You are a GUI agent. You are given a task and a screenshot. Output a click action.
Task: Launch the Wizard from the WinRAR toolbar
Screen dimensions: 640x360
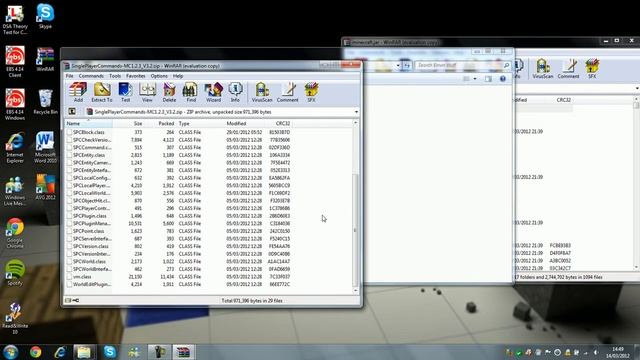[213, 92]
